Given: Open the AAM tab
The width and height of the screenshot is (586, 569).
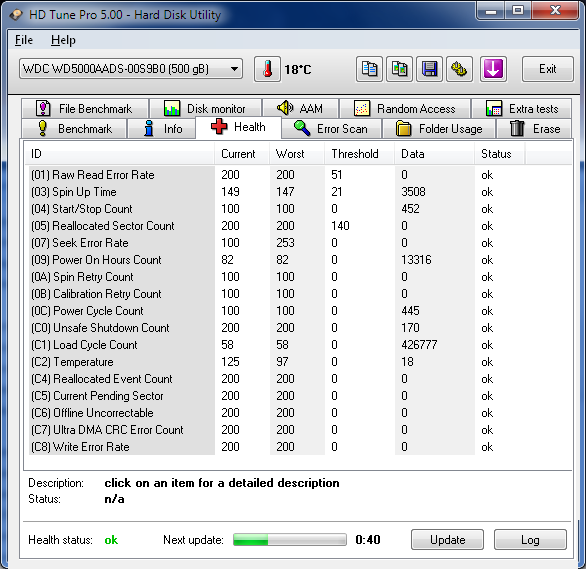Looking at the screenshot, I should [300, 109].
